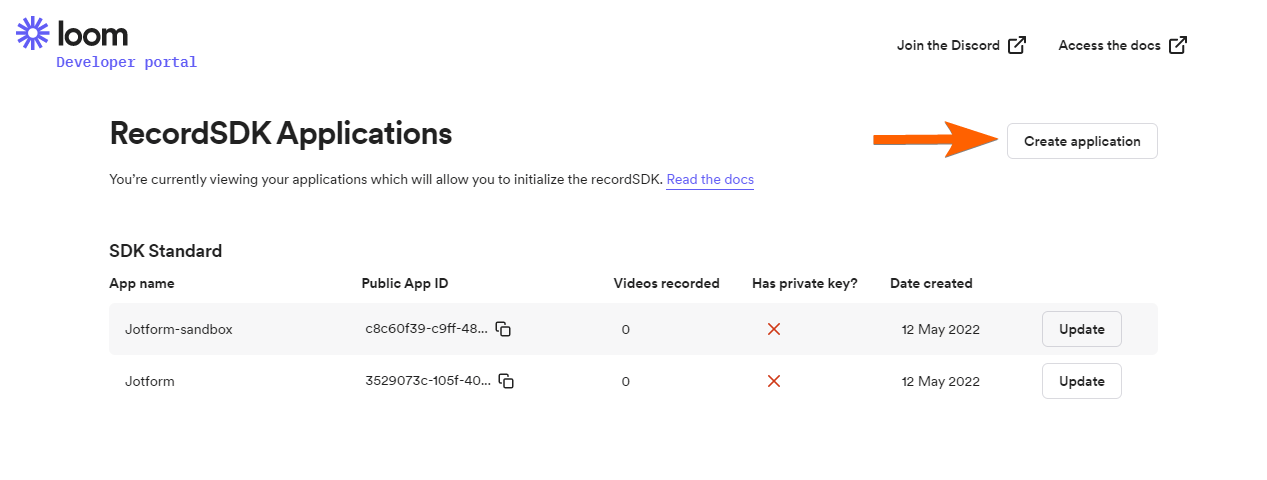Select the Jotform-sandbox app name
This screenshot has width=1267, height=480.
[179, 329]
